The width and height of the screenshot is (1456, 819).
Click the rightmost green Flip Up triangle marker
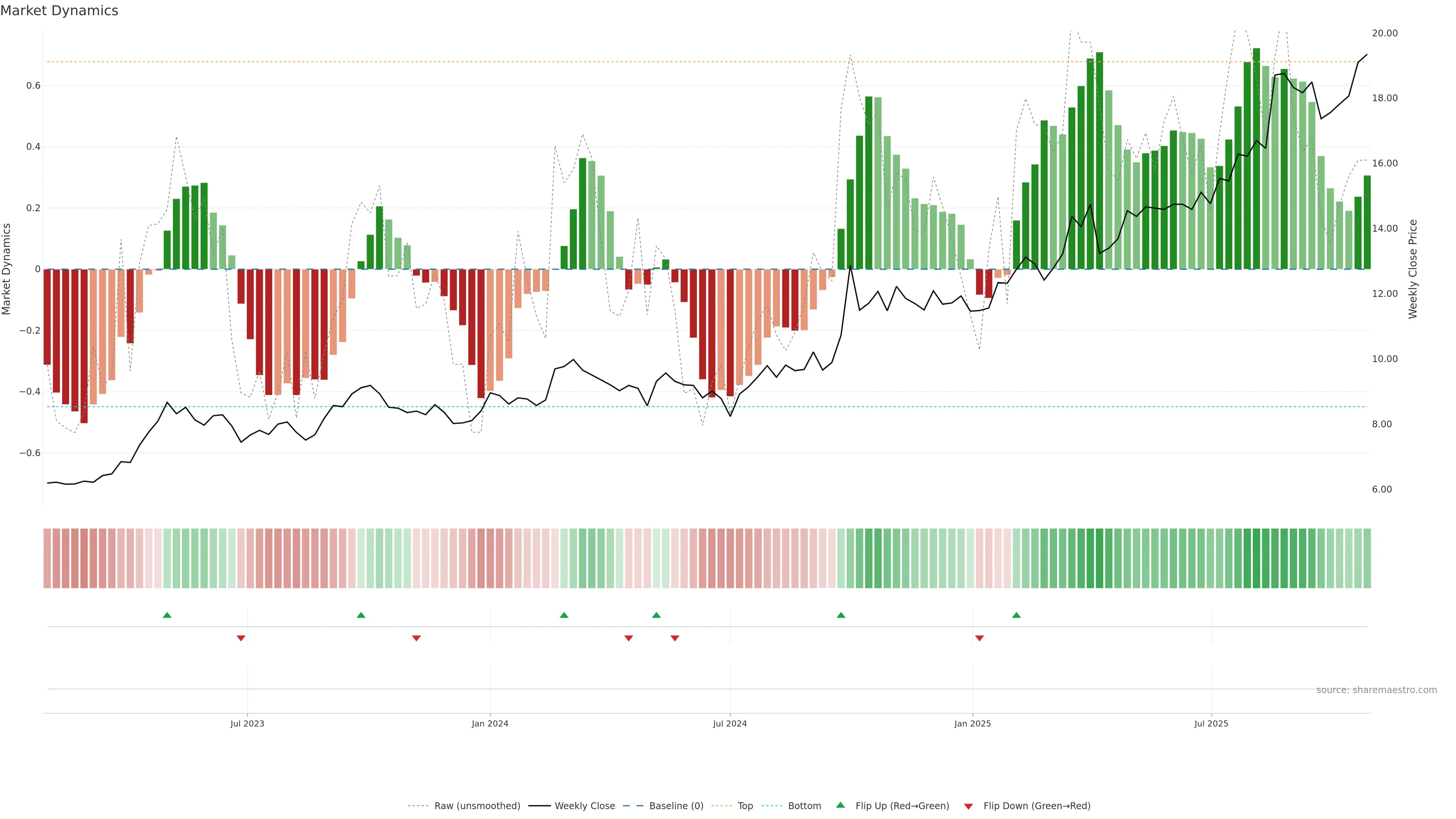1016,615
